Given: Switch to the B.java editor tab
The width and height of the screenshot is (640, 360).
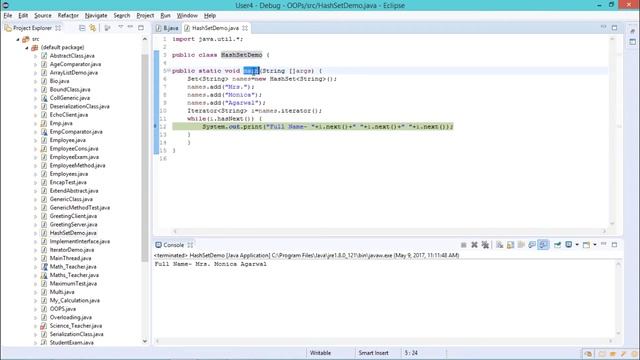Looking at the screenshot, I should tap(167, 28).
